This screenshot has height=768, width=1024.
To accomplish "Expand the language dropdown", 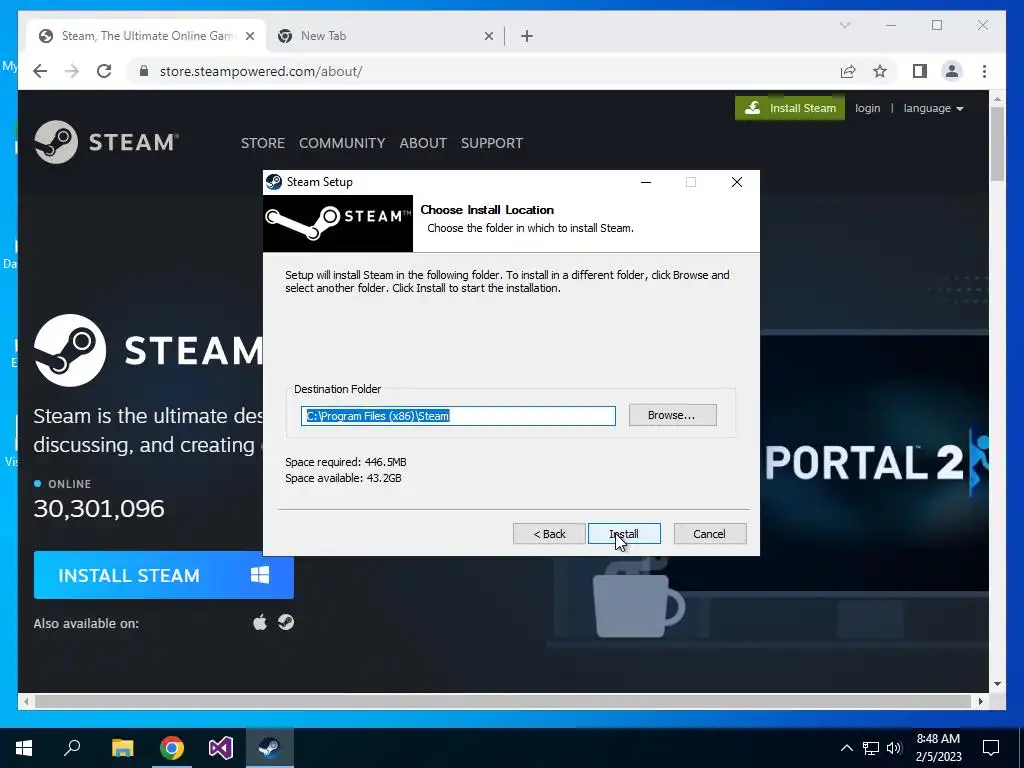I will pyautogui.click(x=933, y=108).
